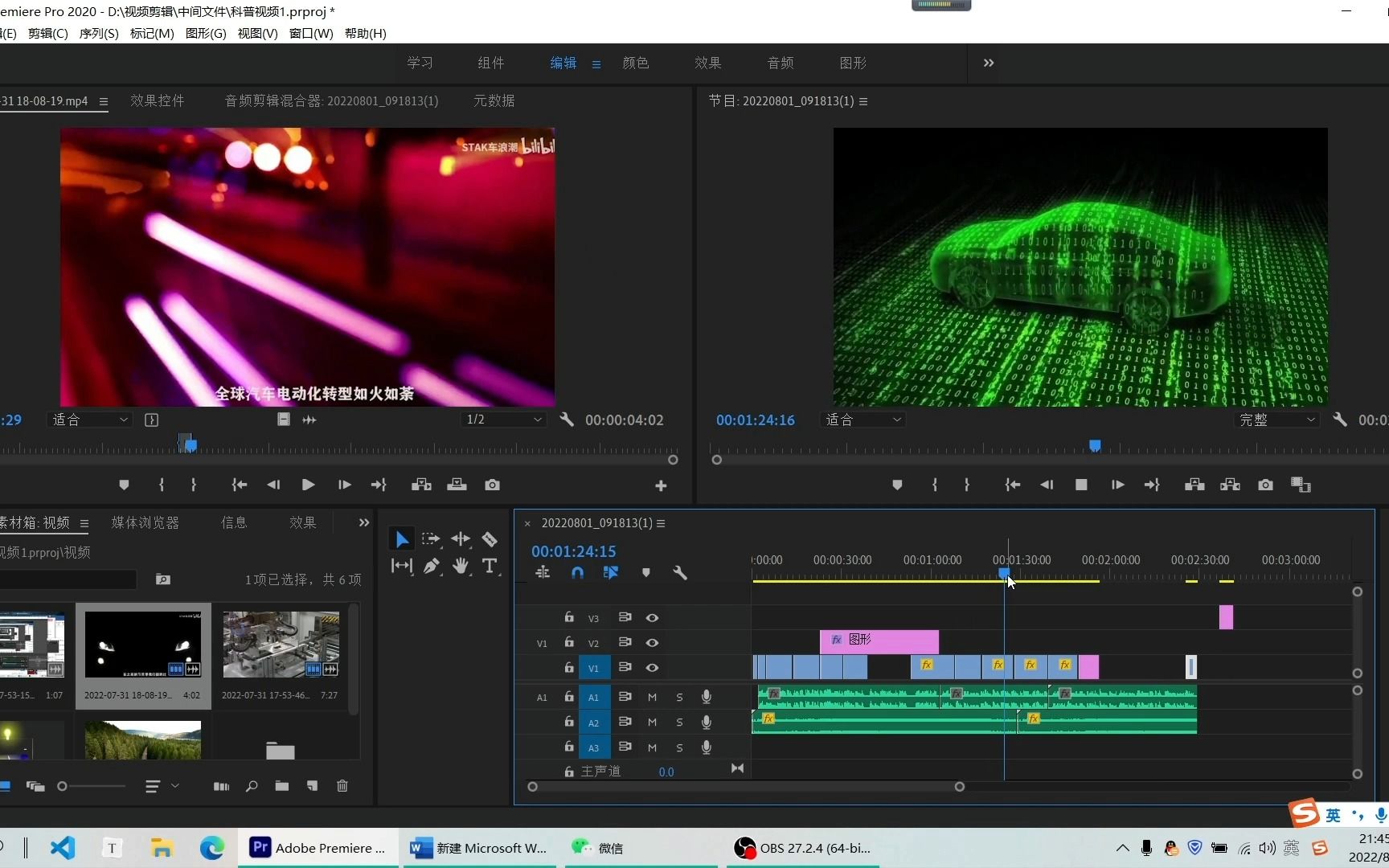Select the Type tool
The image size is (1389, 868).
click(x=490, y=566)
